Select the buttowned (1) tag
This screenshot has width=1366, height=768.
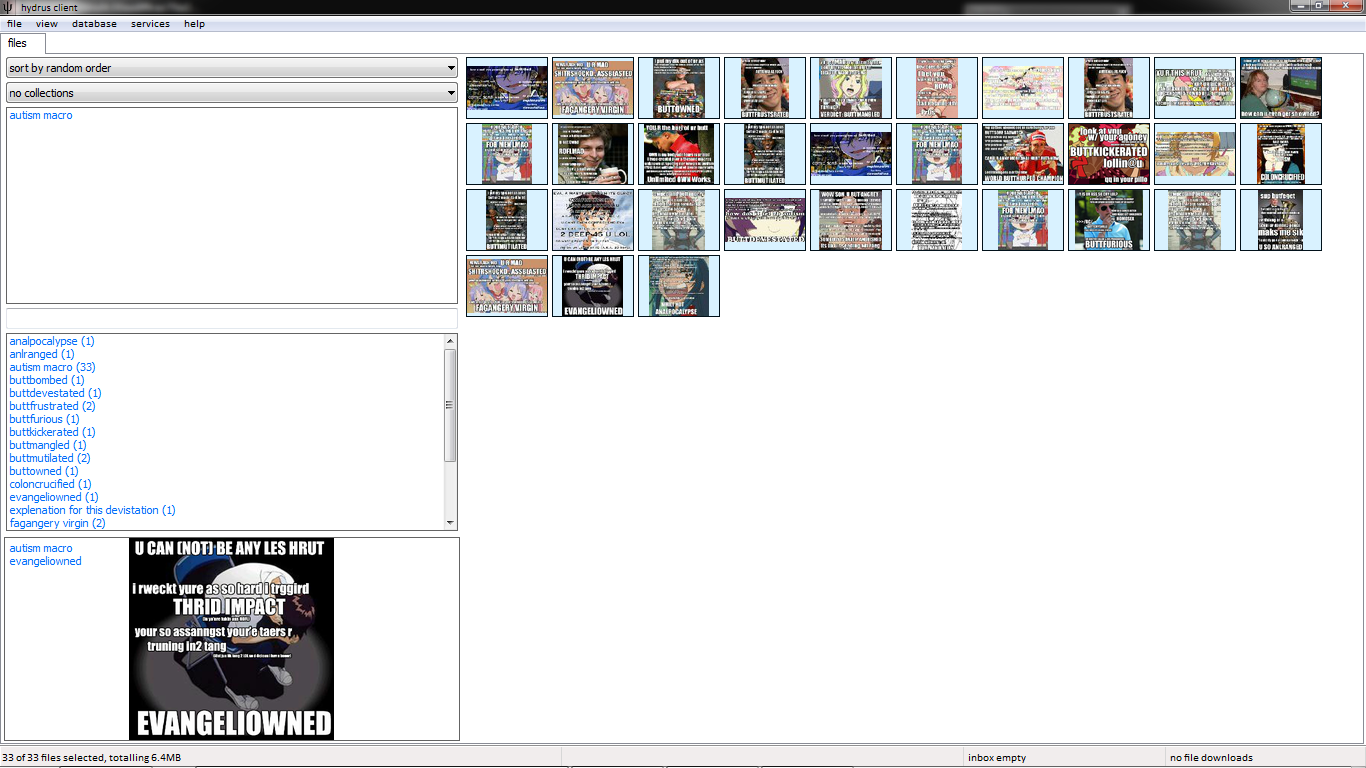coord(44,471)
